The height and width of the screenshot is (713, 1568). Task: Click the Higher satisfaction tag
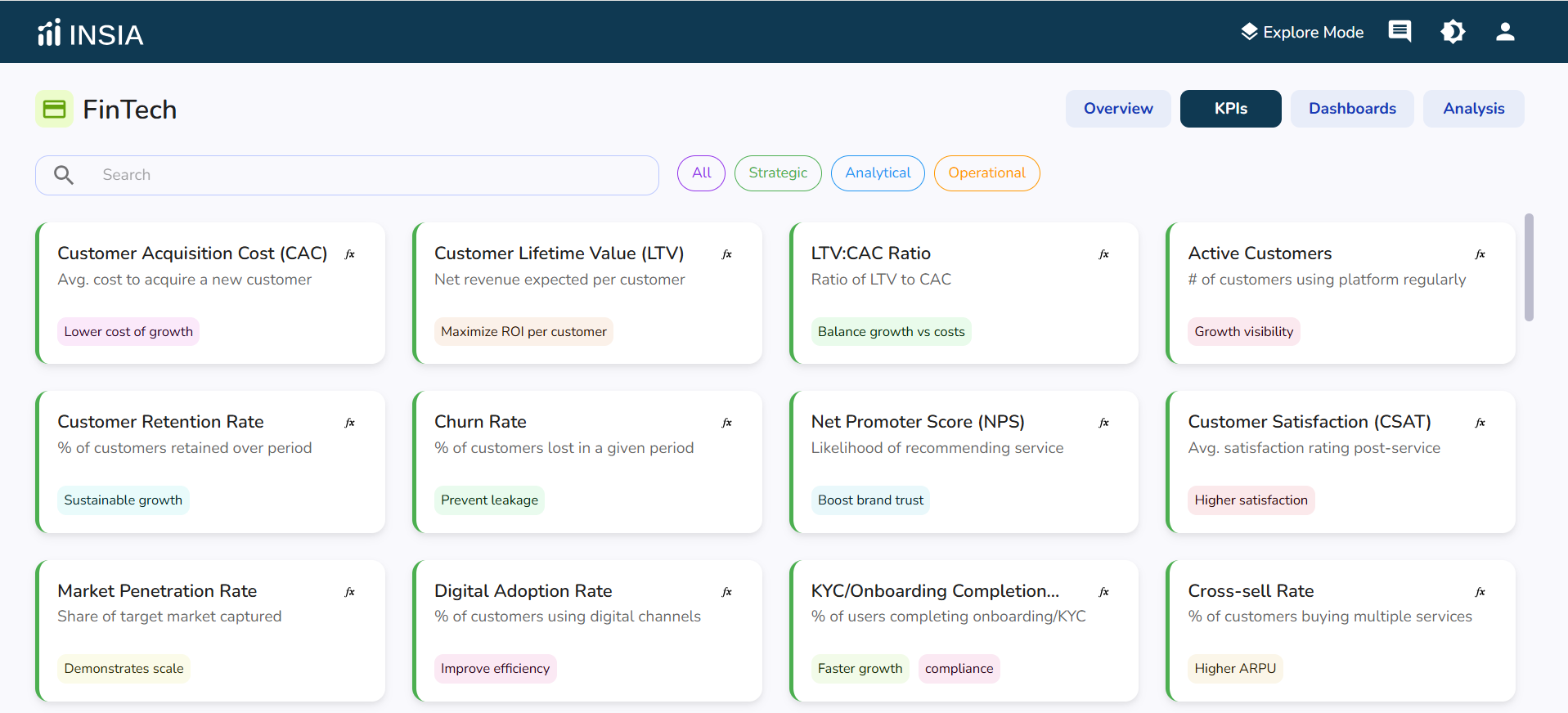coord(1251,500)
